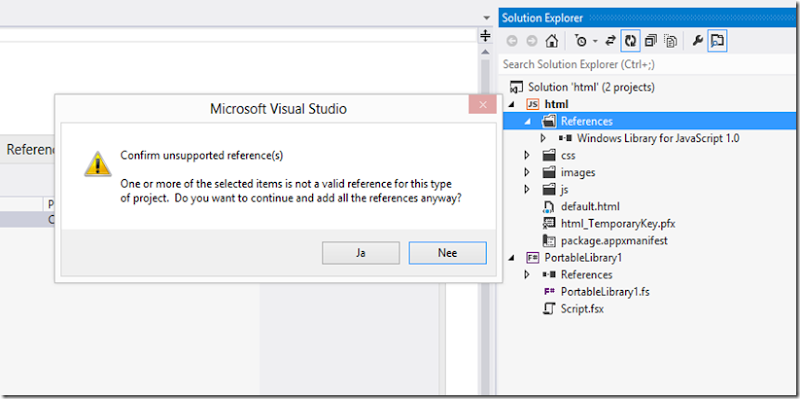The image size is (800, 399).
Task: Select the PortableLibrary1.fs file name
Action: (605, 292)
